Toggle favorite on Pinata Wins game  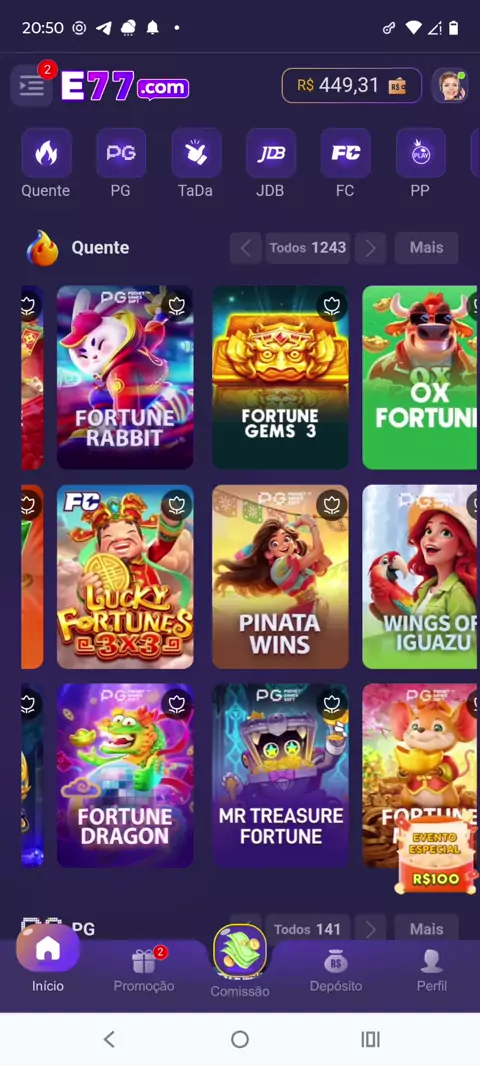(x=332, y=504)
